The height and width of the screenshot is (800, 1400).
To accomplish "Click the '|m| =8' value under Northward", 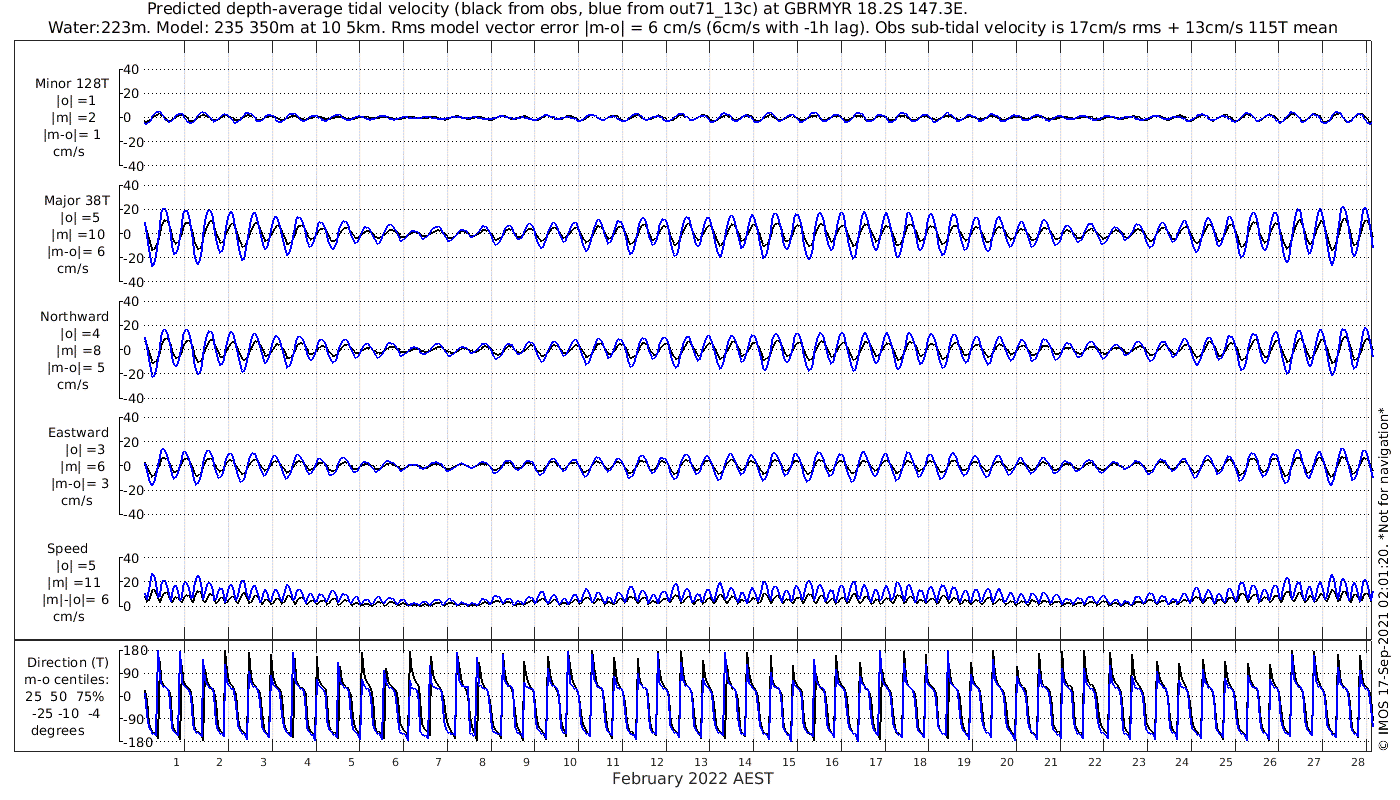I will (77, 350).
